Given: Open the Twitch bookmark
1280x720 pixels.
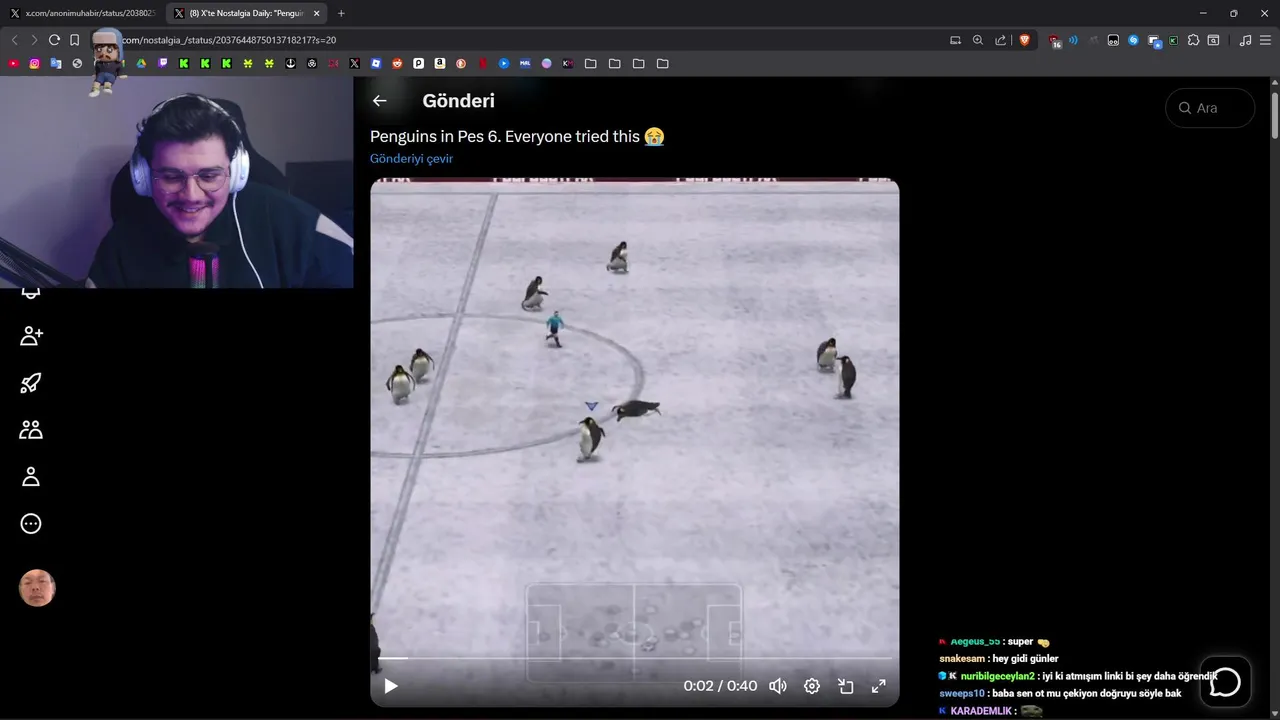Looking at the screenshot, I should point(163,63).
